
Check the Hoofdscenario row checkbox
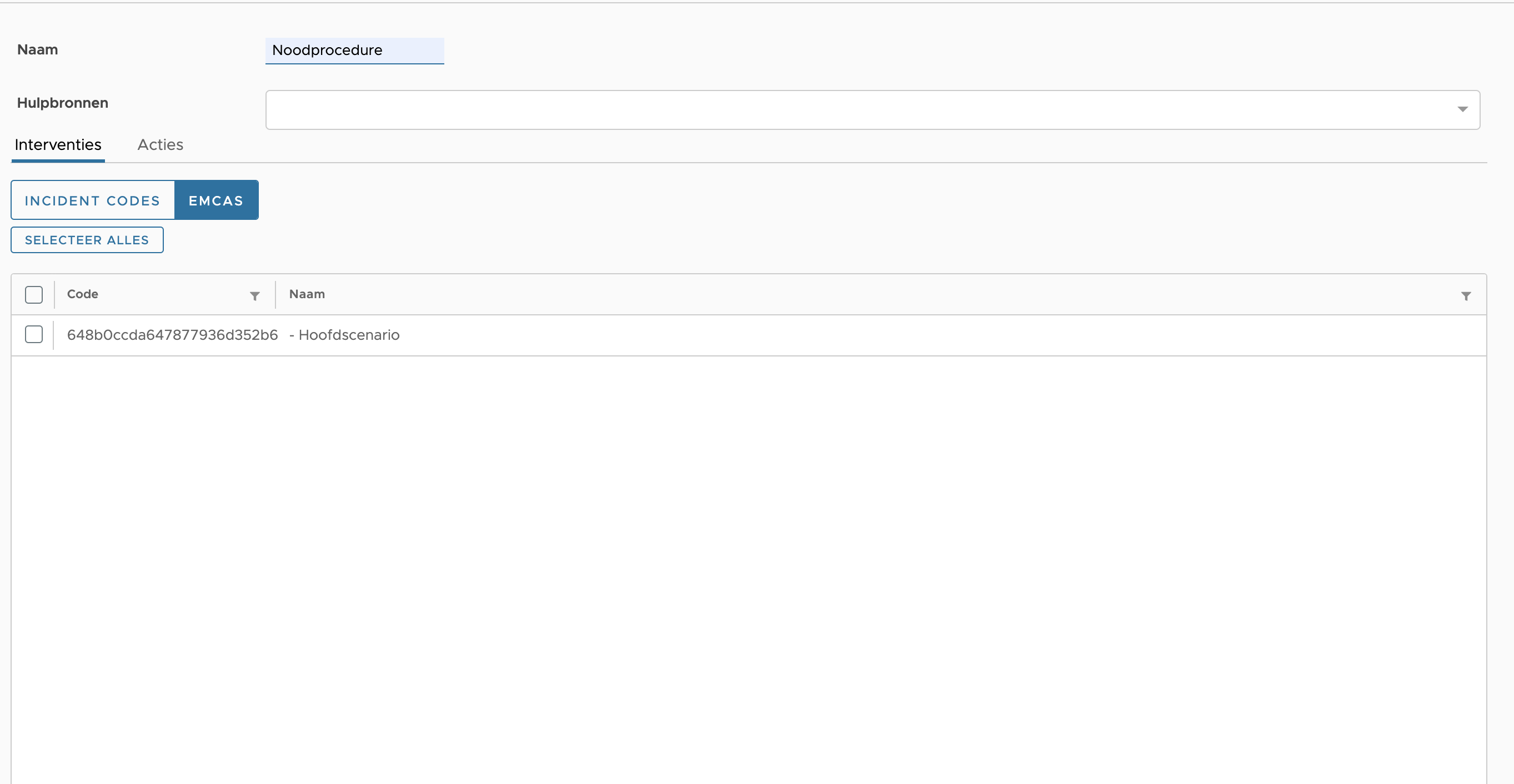[x=34, y=334]
